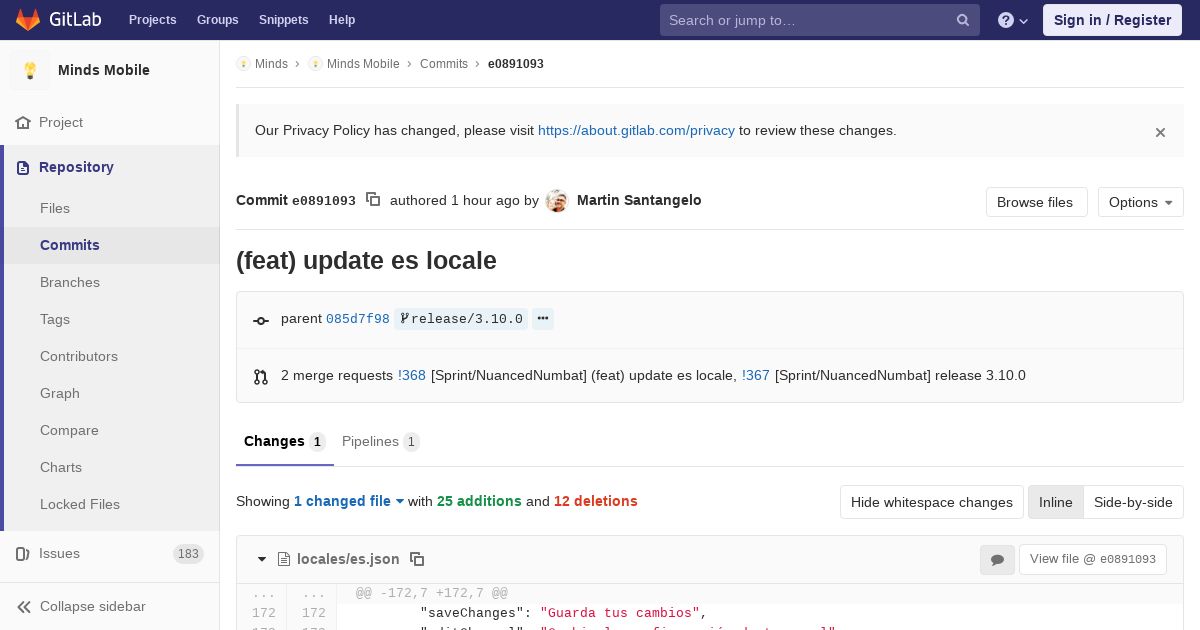Viewport: 1200px width, 630px height.
Task: Click View file @ e0891093 button
Action: (x=1093, y=559)
